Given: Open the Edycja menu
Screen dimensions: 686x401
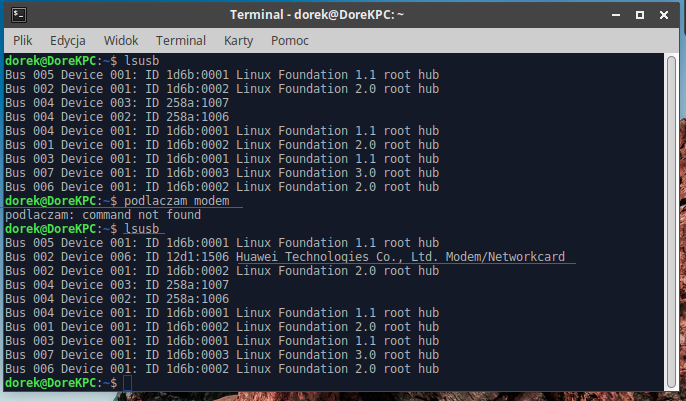Looking at the screenshot, I should tap(67, 41).
